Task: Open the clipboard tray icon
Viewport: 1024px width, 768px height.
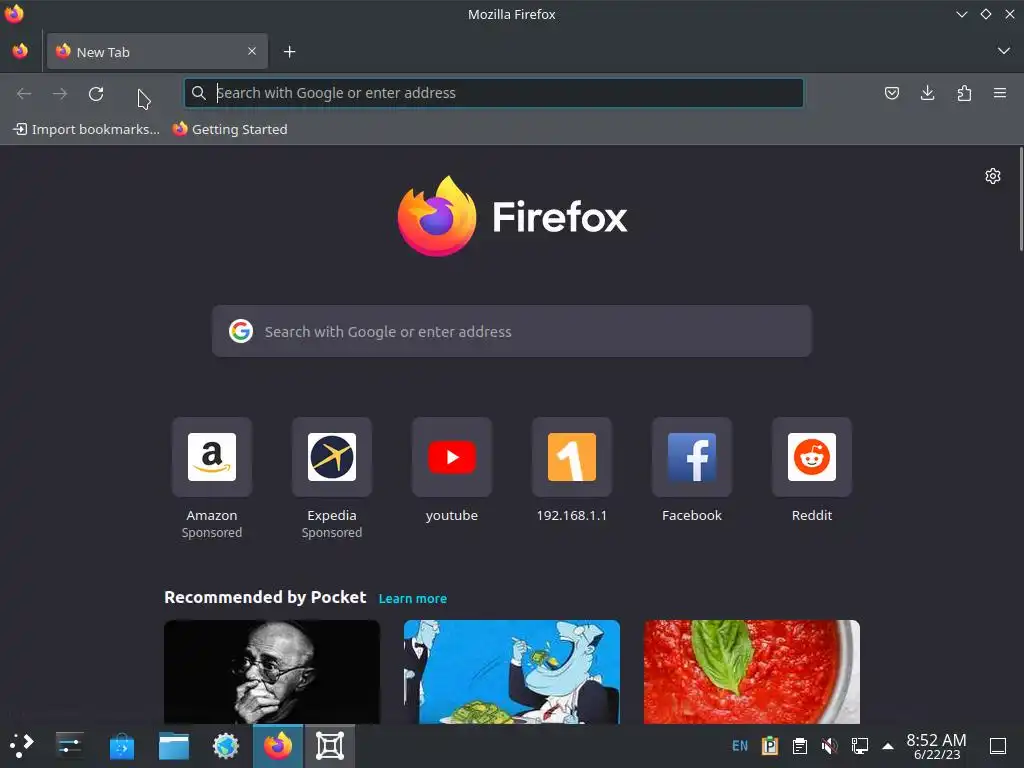Action: pos(800,746)
